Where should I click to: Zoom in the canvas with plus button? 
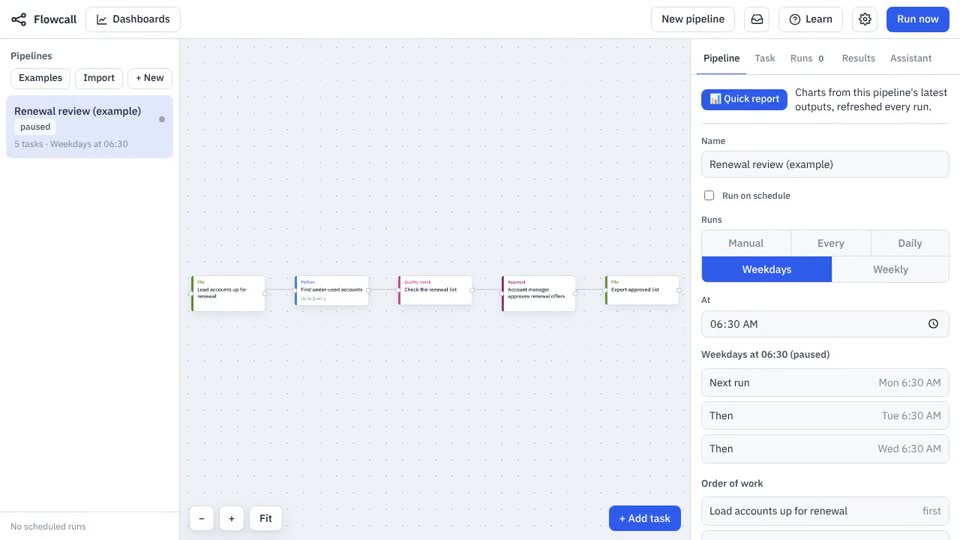tap(231, 519)
